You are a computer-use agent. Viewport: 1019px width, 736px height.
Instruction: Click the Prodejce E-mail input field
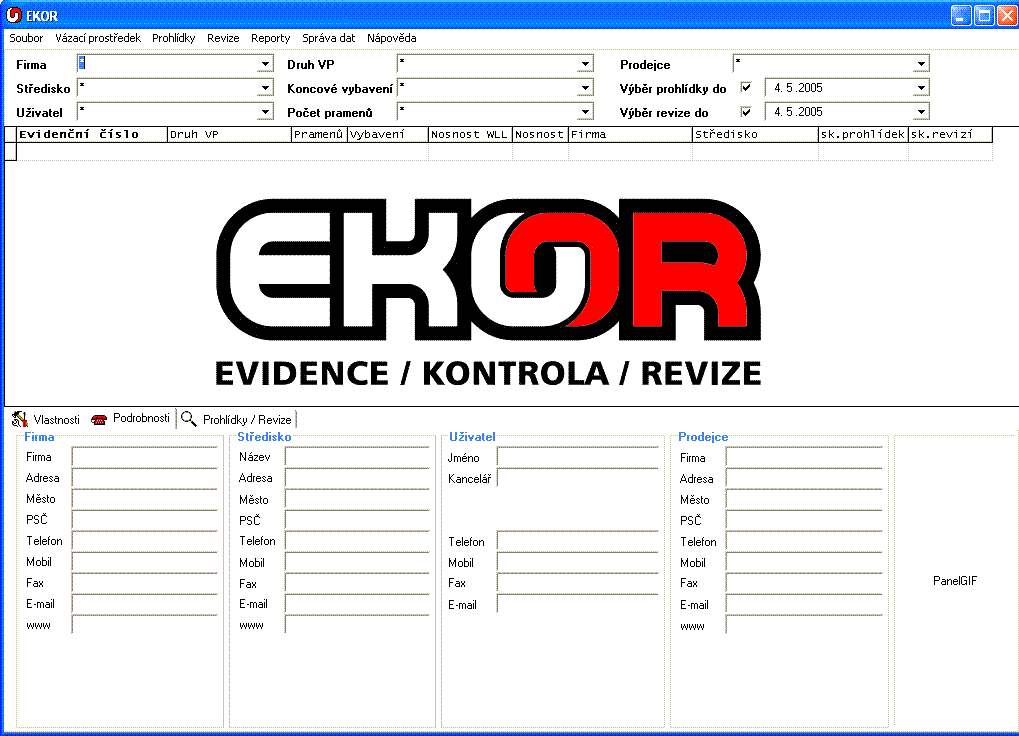point(804,604)
